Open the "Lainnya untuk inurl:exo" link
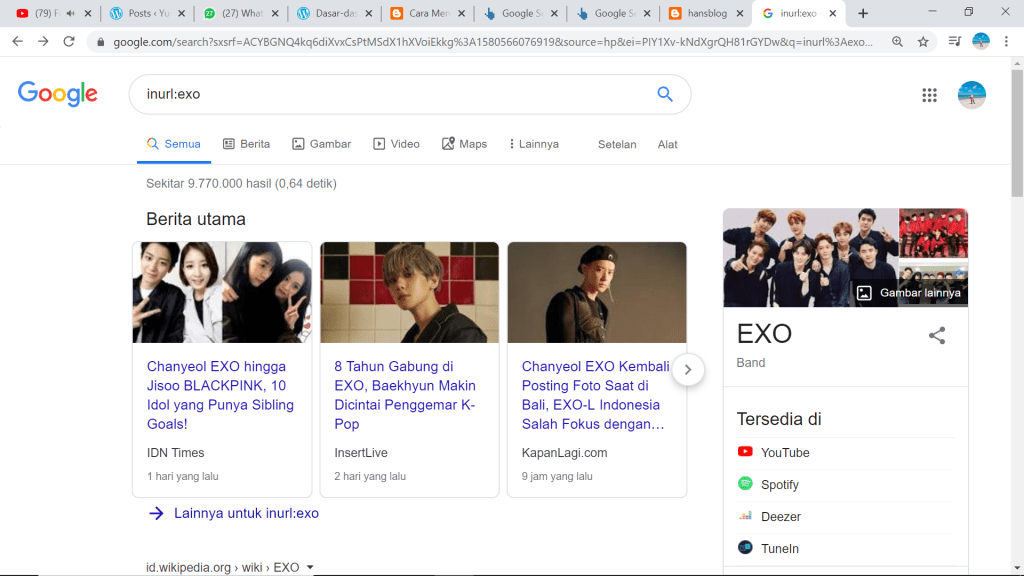The width and height of the screenshot is (1024, 576). click(246, 513)
